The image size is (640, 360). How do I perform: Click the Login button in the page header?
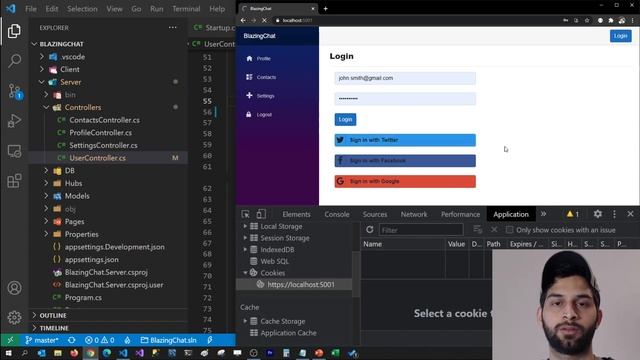(x=620, y=36)
